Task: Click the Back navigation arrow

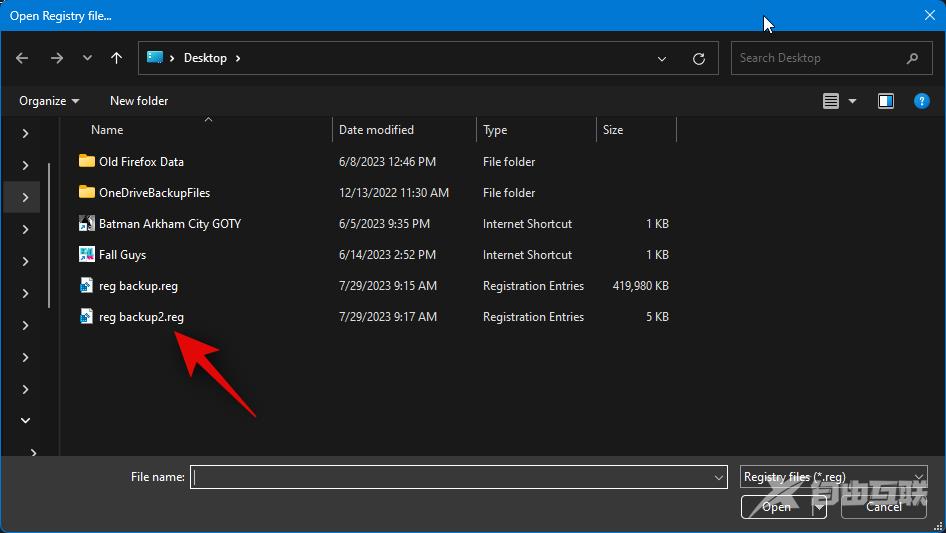Action: coord(22,58)
